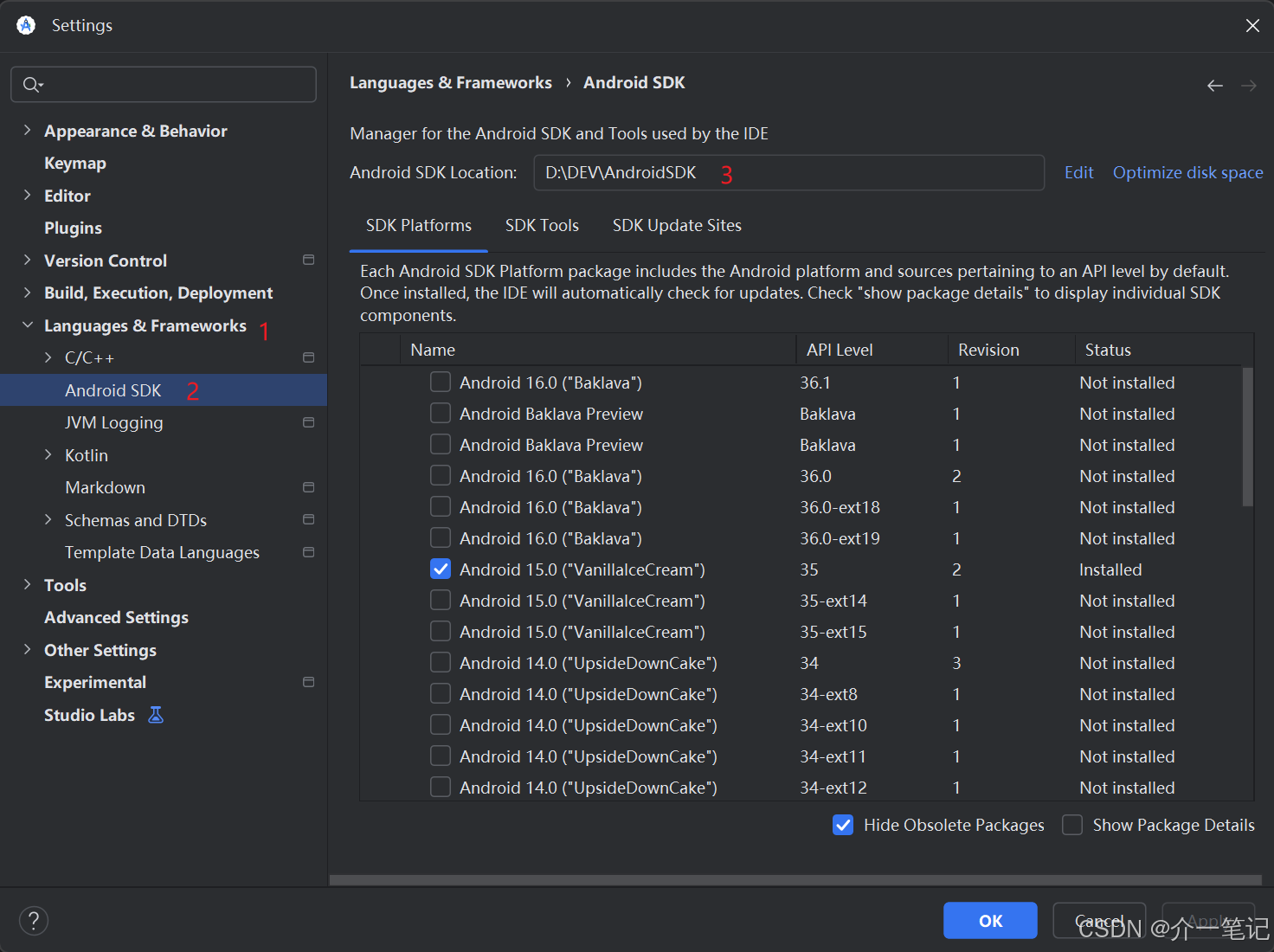Click the Android Studio logo in title bar
Viewport: 1274px width, 952px height.
(26, 25)
